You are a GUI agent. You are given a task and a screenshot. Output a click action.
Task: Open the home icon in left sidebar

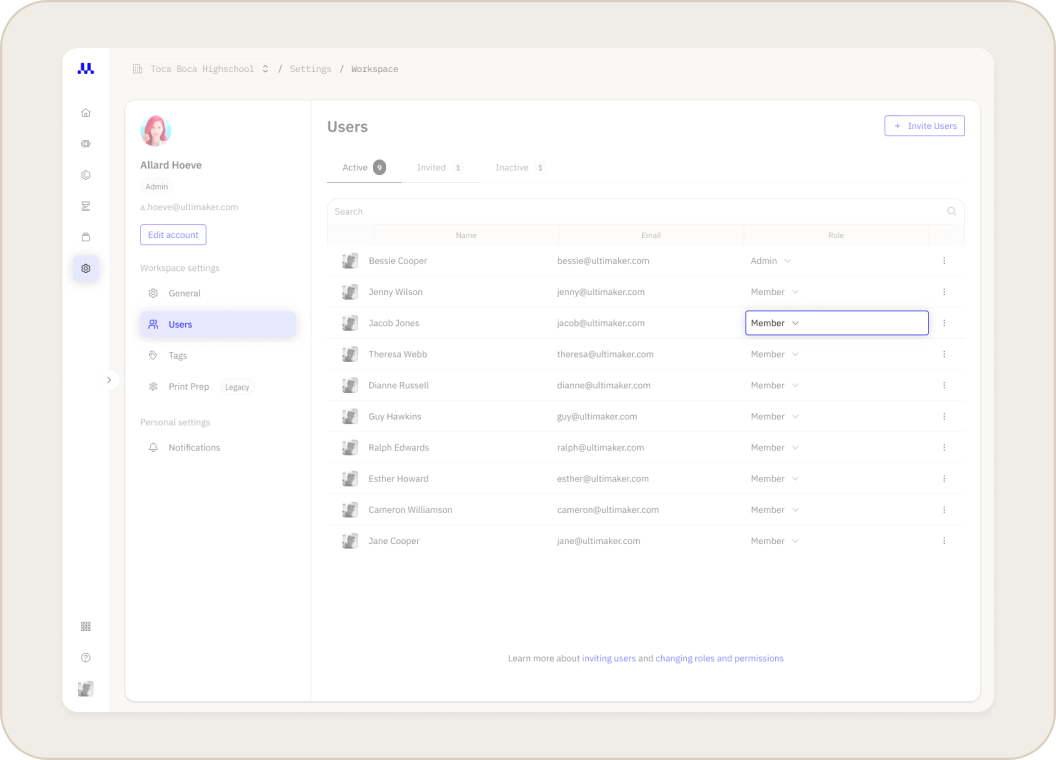click(86, 113)
